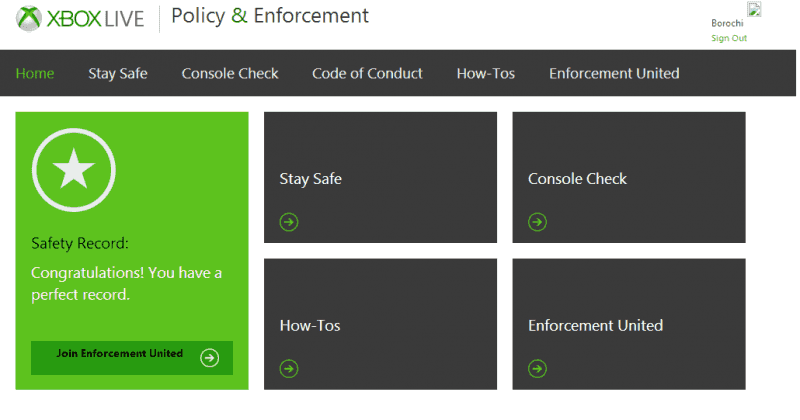This screenshot has width=800, height=420.
Task: Click the Safety Record: label
Action: (80, 243)
